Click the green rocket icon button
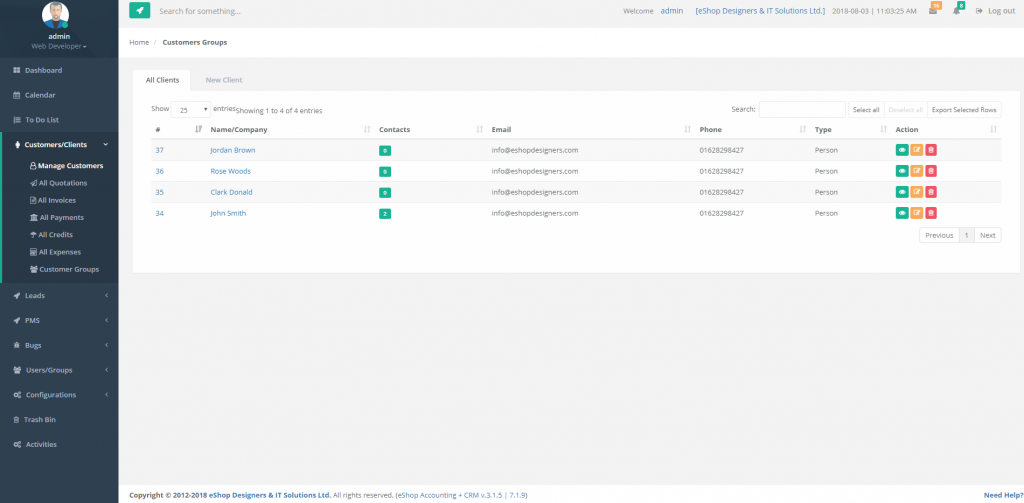This screenshot has width=1024, height=503. [140, 11]
